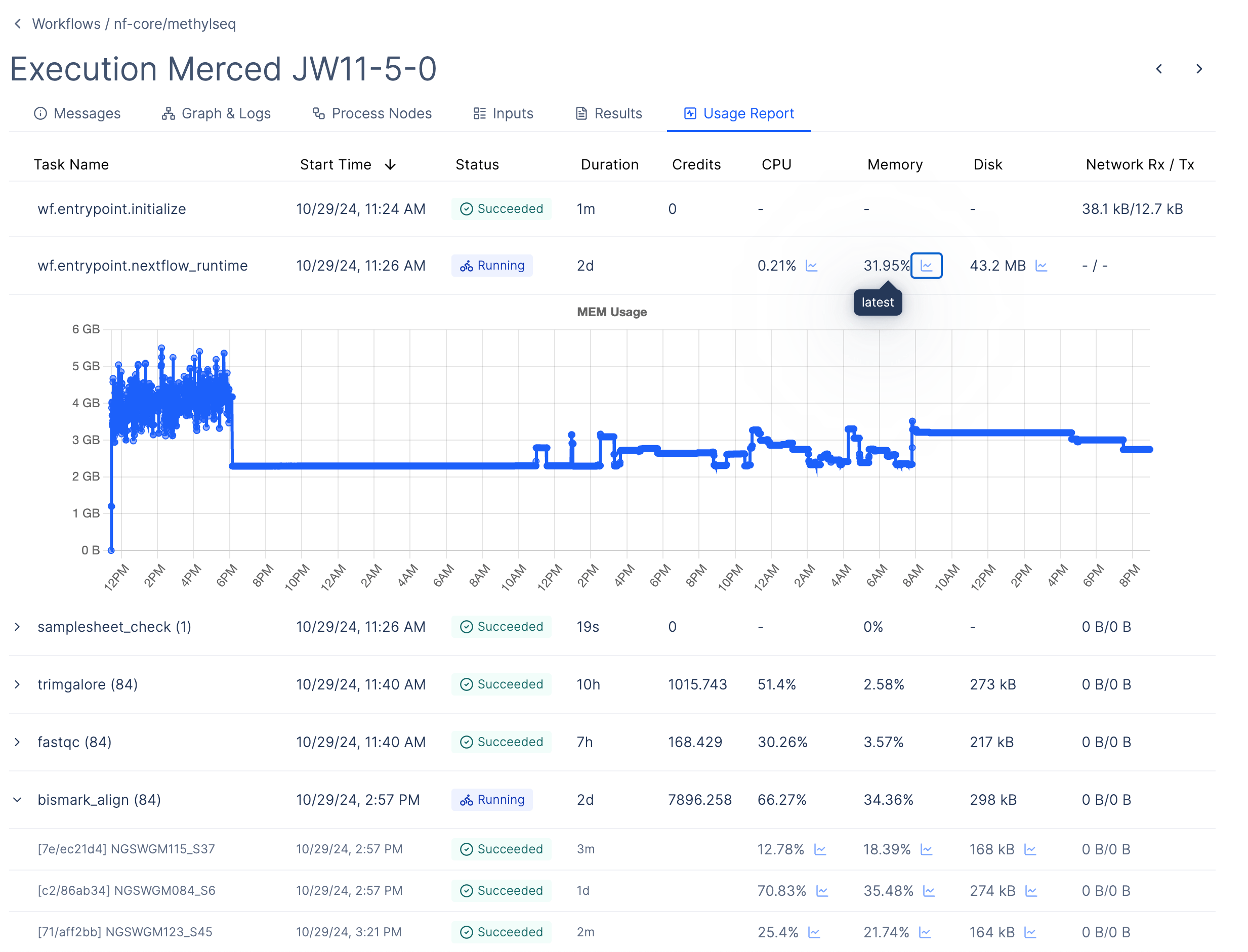This screenshot has width=1248, height=952.
Task: Open Disk chart icon next to 43.2 MB
Action: tap(1041, 266)
